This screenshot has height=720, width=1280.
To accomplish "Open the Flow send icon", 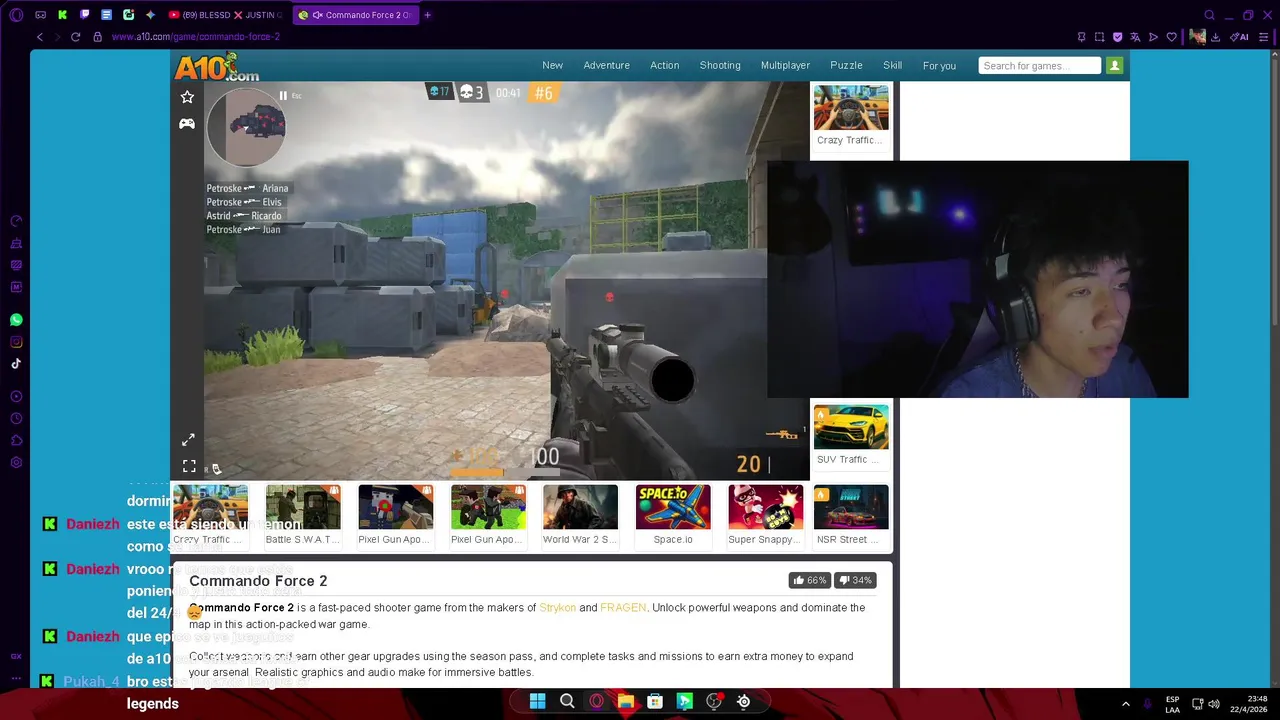I will 1153,37.
